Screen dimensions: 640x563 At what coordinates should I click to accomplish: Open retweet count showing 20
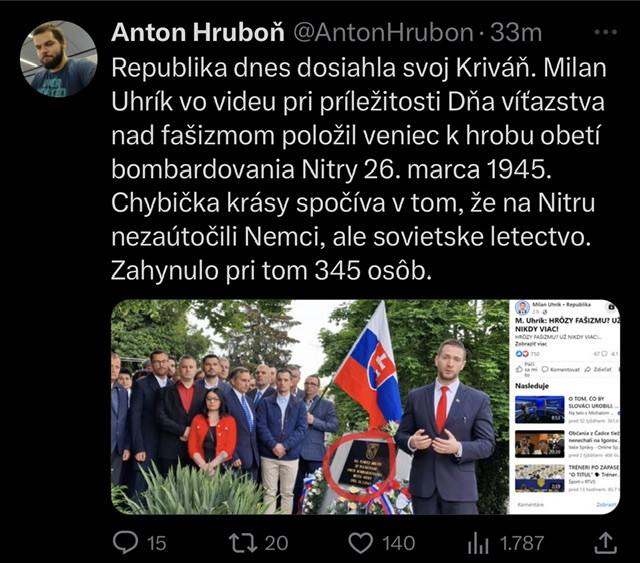tap(276, 543)
